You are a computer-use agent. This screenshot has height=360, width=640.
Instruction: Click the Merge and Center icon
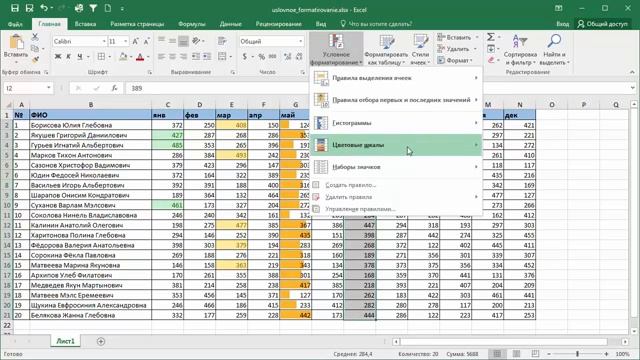coord(222,57)
